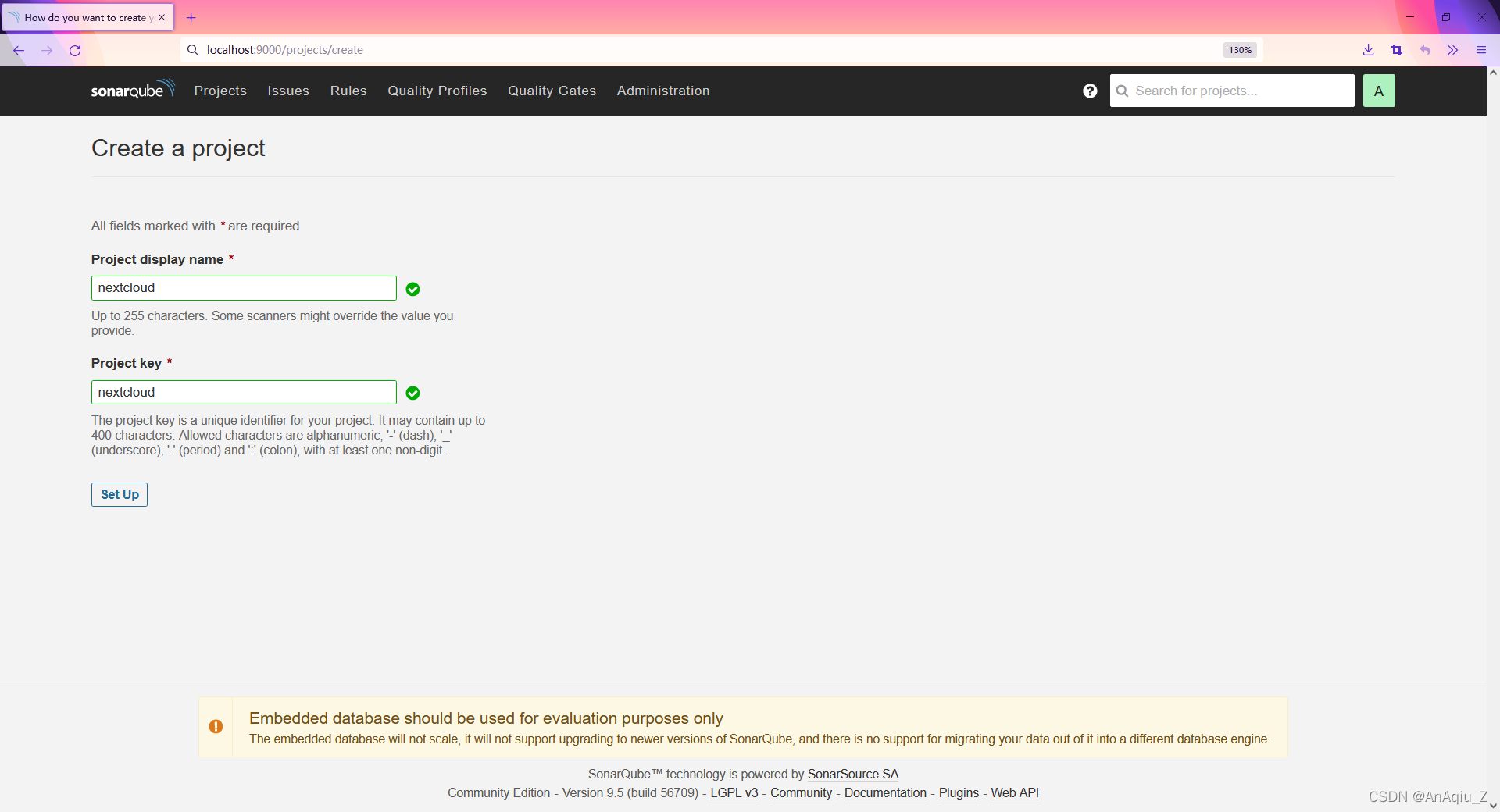This screenshot has width=1500, height=812.
Task: Open the Documentation link
Action: pos(885,792)
